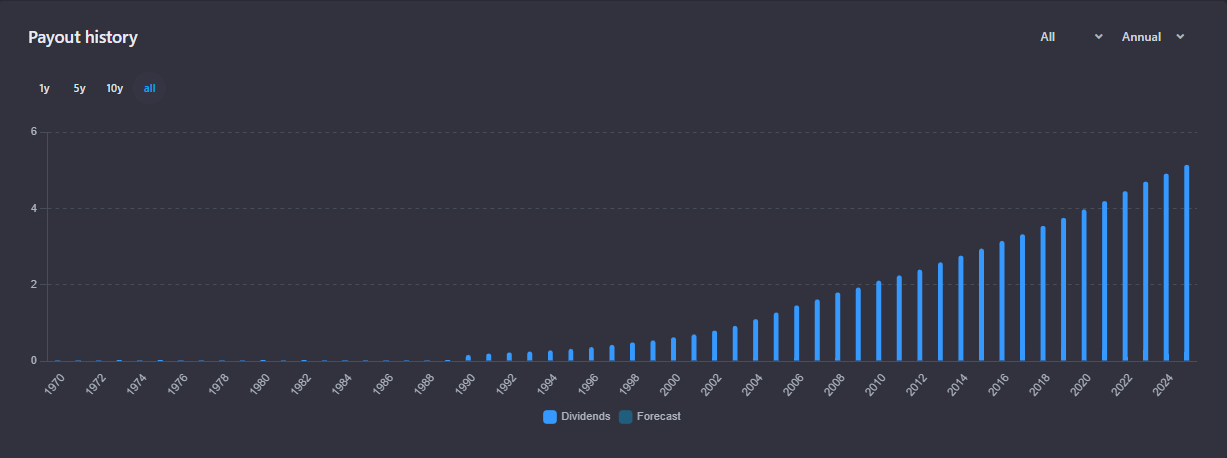Click the 'Payout history' heading

pyautogui.click(x=83, y=38)
